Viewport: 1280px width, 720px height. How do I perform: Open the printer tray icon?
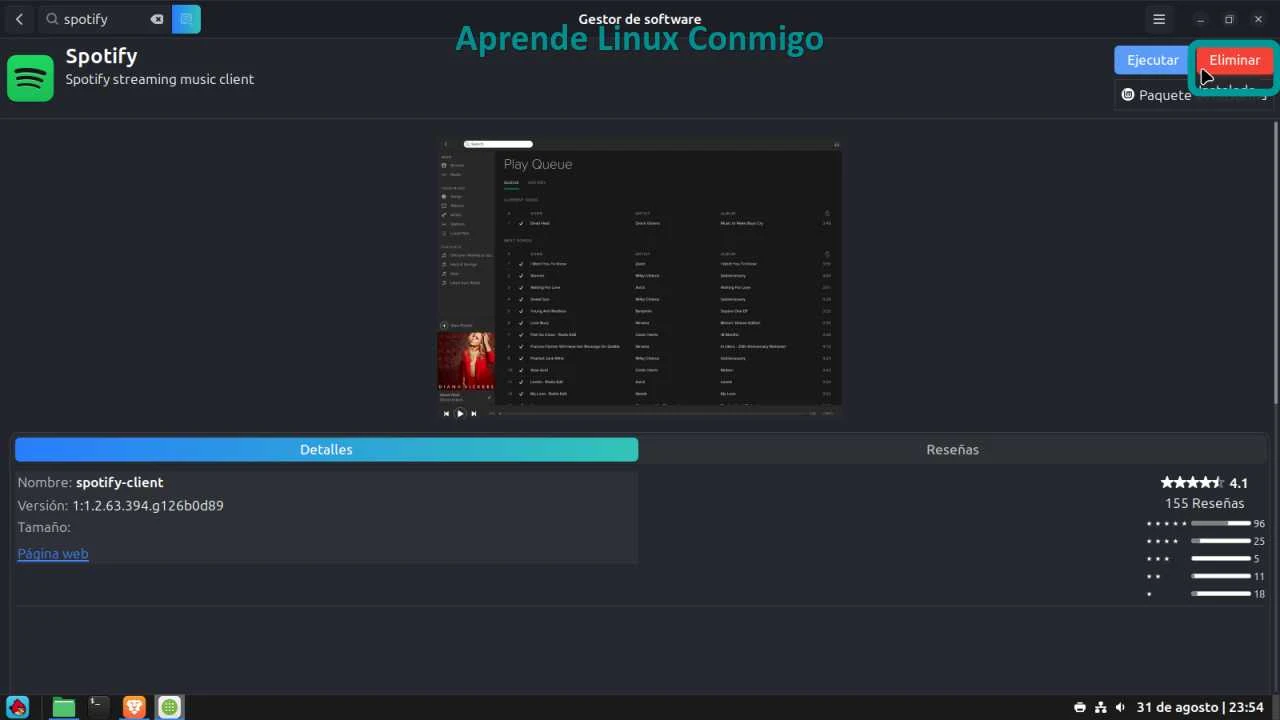click(x=1080, y=708)
